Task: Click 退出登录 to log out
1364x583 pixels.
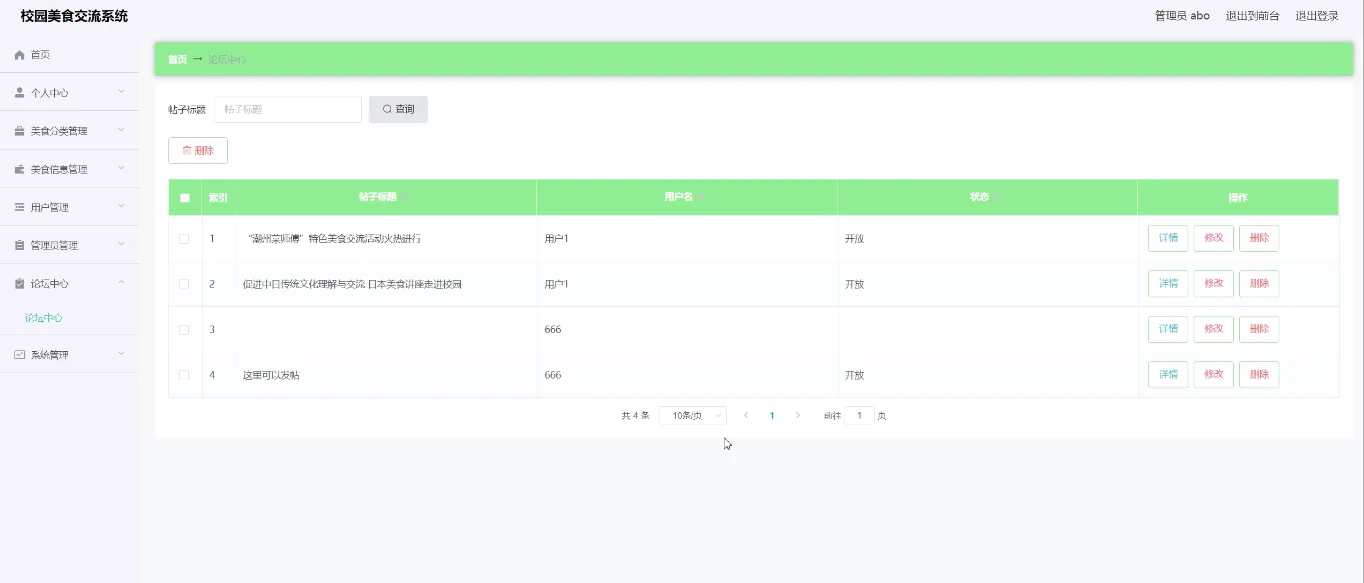Action: pos(1317,16)
